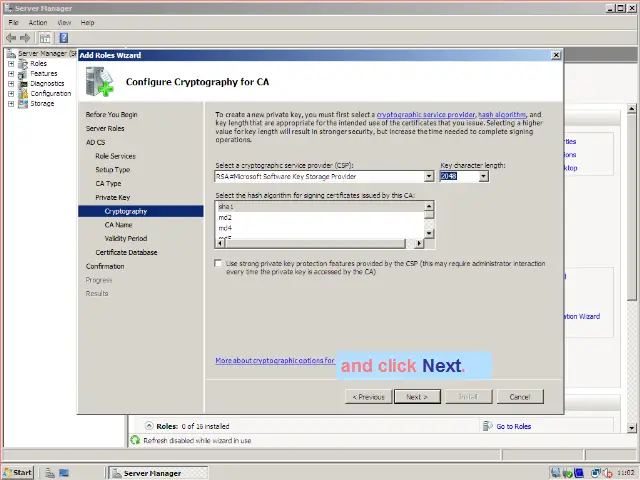The width and height of the screenshot is (640, 480).
Task: Close the Add Roles Wizard dialog
Action: click(x=556, y=55)
